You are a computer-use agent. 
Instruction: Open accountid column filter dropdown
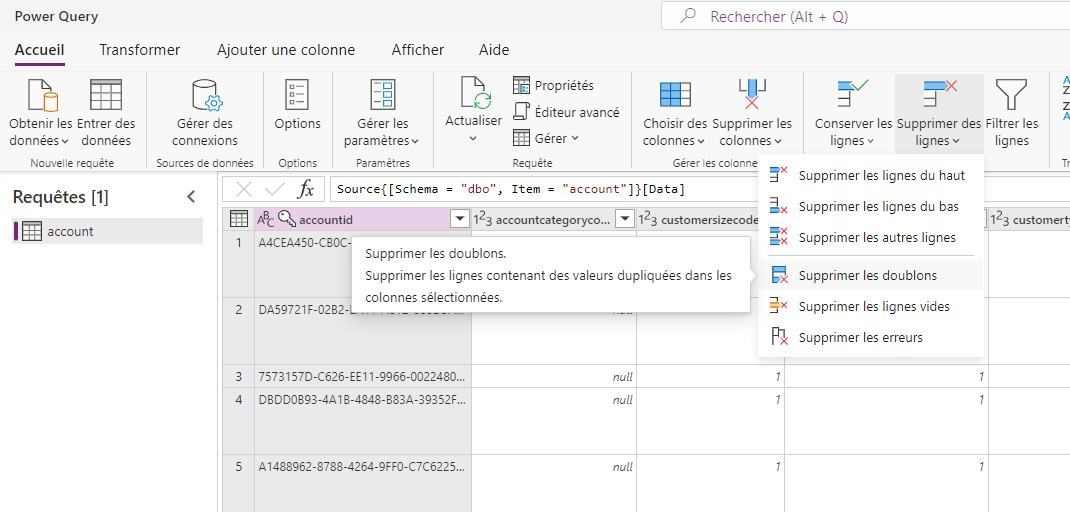click(x=461, y=218)
